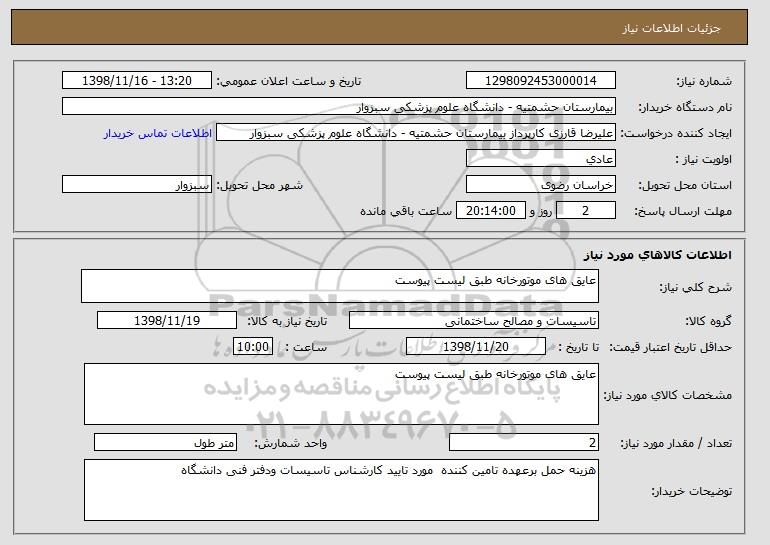Screen dimensions: 770x545
Task: Click the تعداد / مقدار مورد نیاز label
Action: (676, 443)
